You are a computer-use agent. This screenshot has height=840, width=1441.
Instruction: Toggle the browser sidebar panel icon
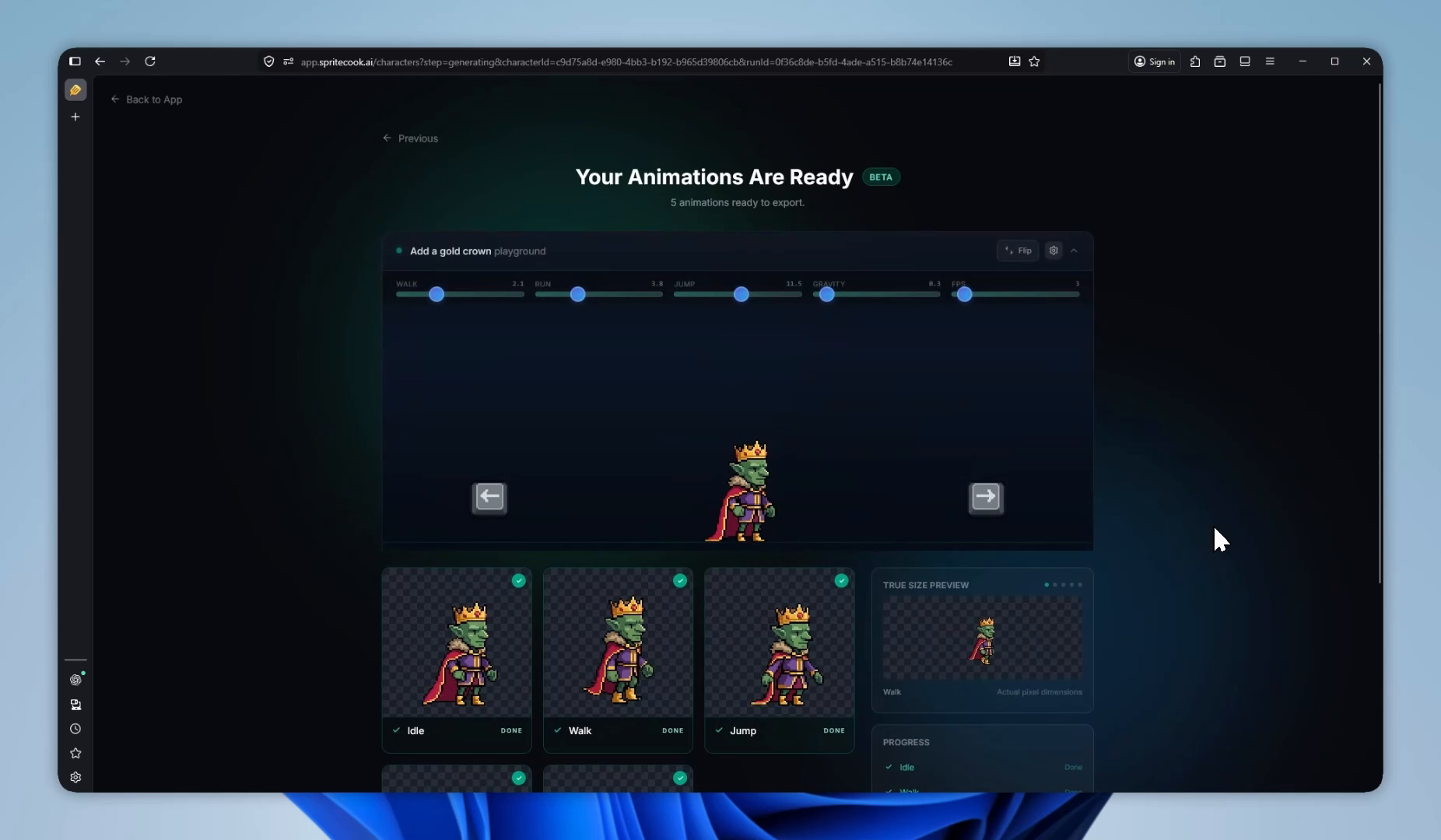(75, 61)
